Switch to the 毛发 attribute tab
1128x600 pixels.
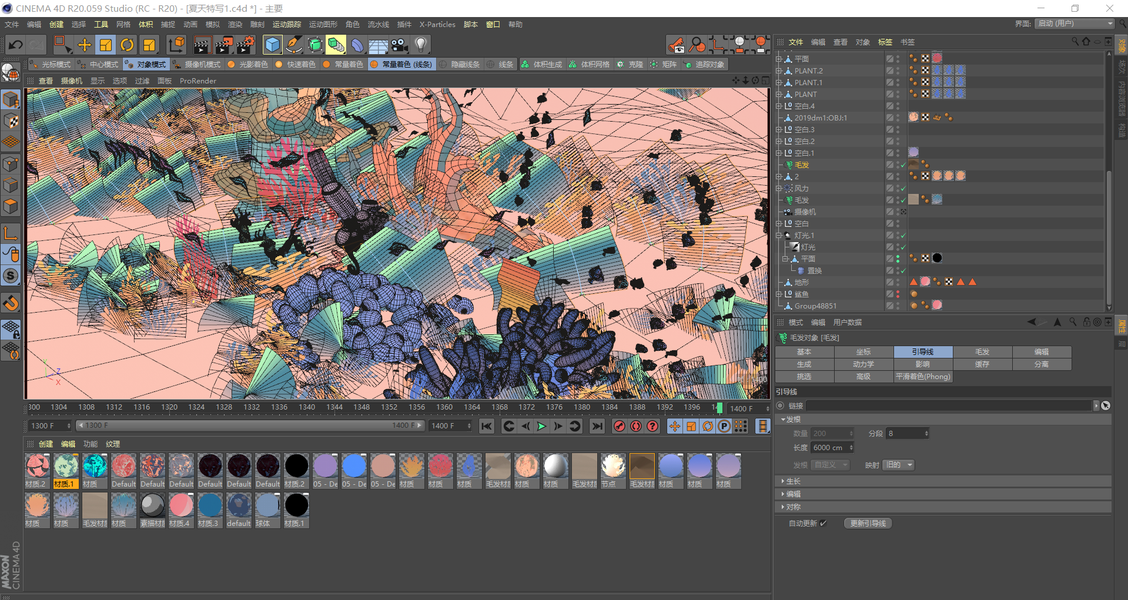coord(982,352)
